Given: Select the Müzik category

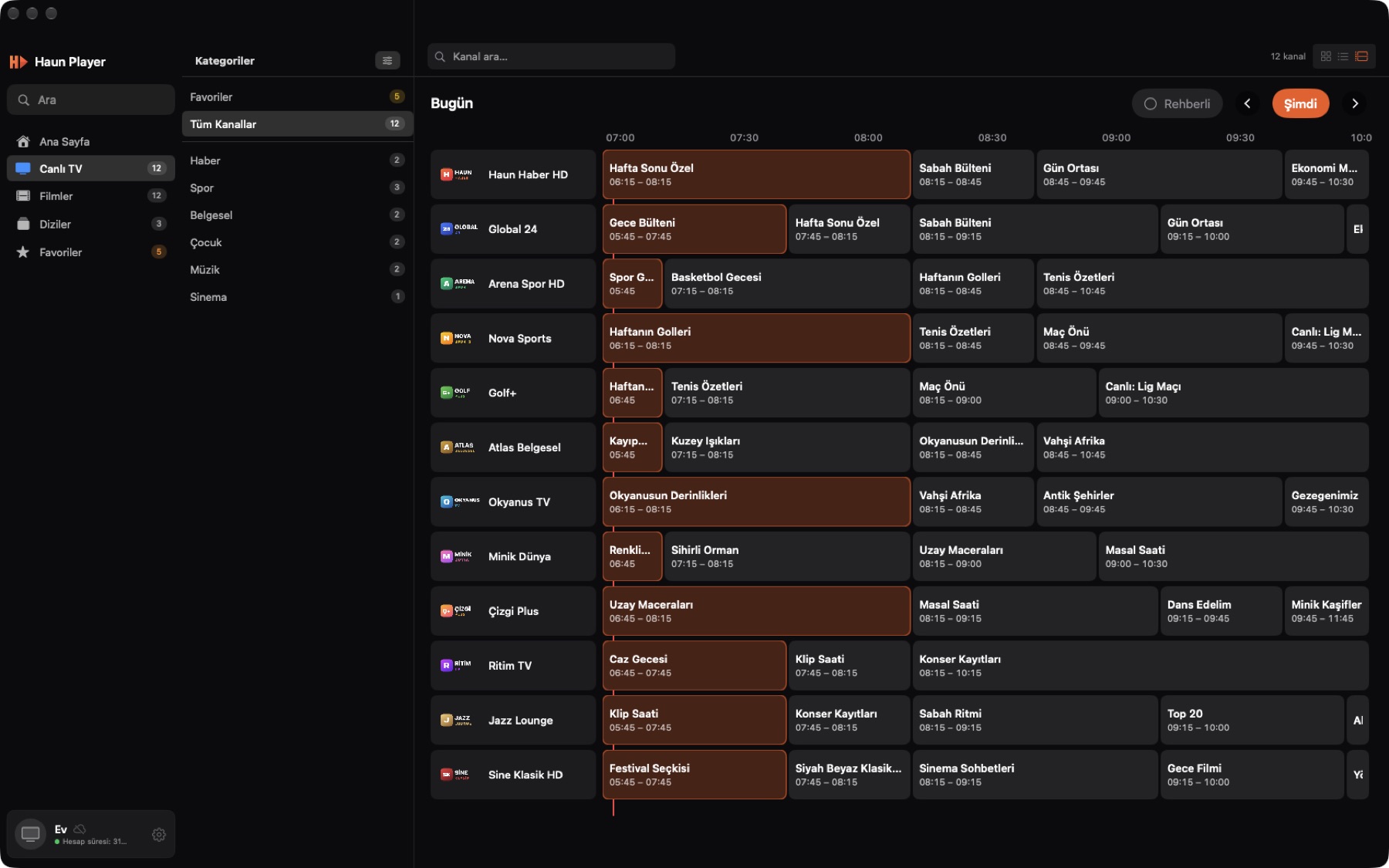Looking at the screenshot, I should pyautogui.click(x=297, y=269).
